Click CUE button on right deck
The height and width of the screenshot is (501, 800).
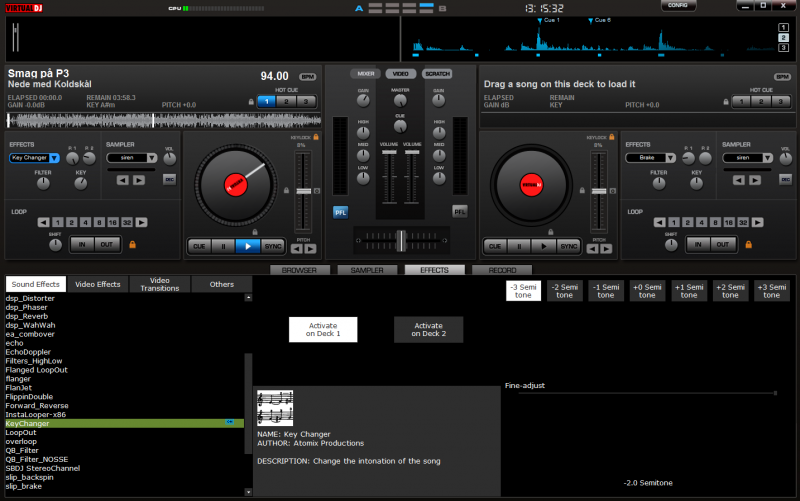(495, 246)
